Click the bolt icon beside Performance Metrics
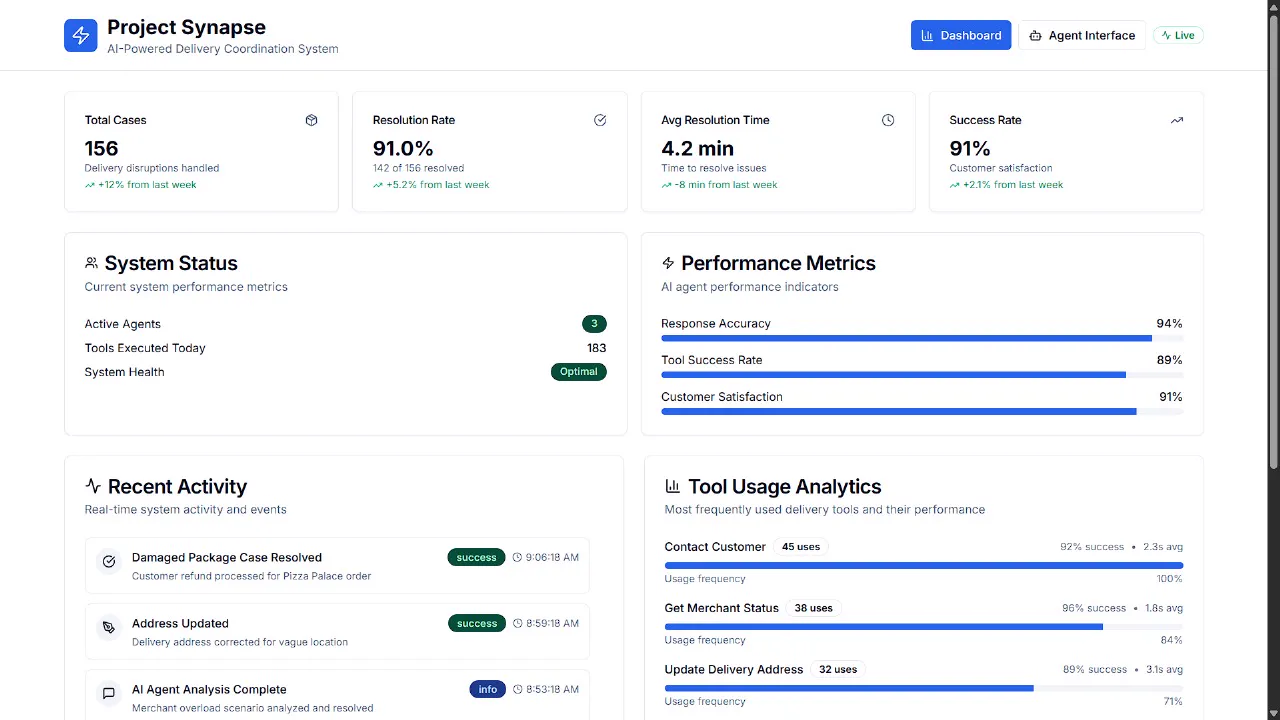Image resolution: width=1280 pixels, height=720 pixels. [x=668, y=263]
